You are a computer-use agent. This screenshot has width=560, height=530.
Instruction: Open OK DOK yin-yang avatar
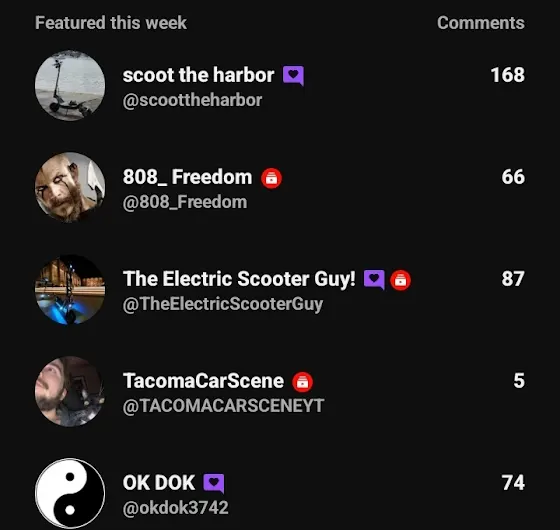click(x=70, y=493)
